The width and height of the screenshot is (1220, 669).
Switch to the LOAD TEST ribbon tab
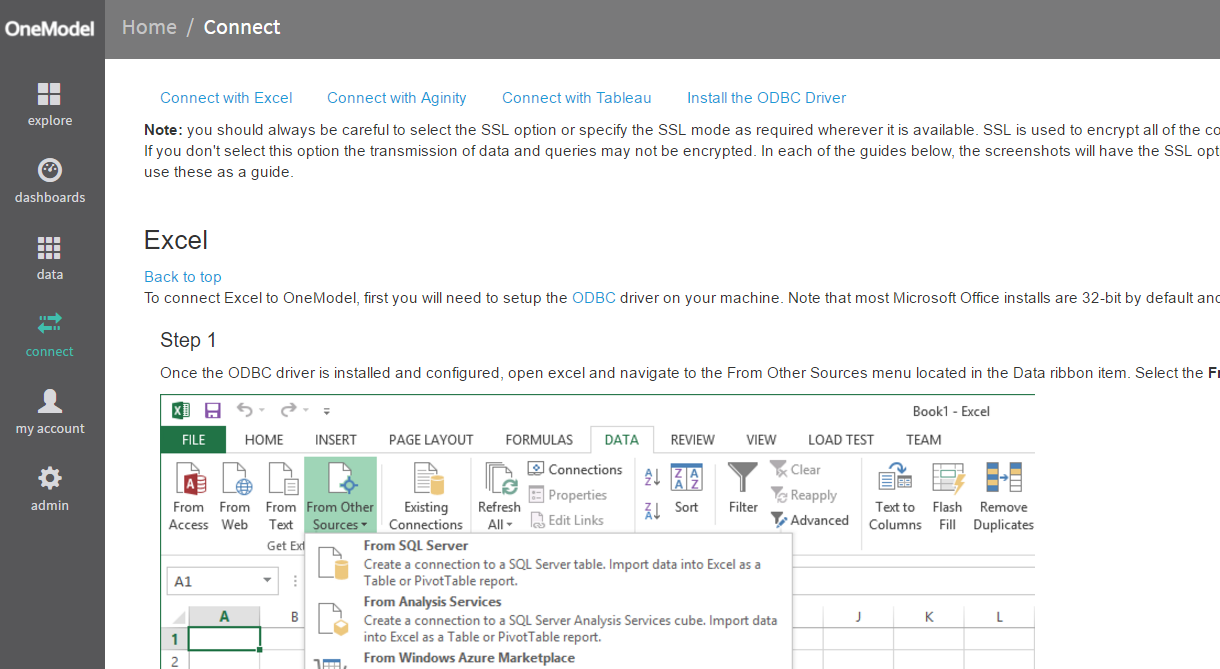pyautogui.click(x=841, y=440)
